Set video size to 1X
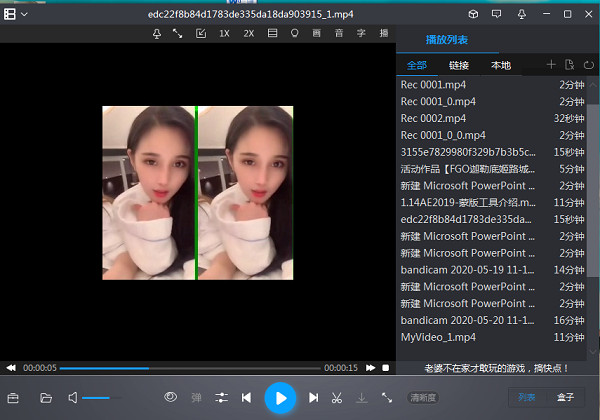This screenshot has height=420, width=600. coord(224,34)
